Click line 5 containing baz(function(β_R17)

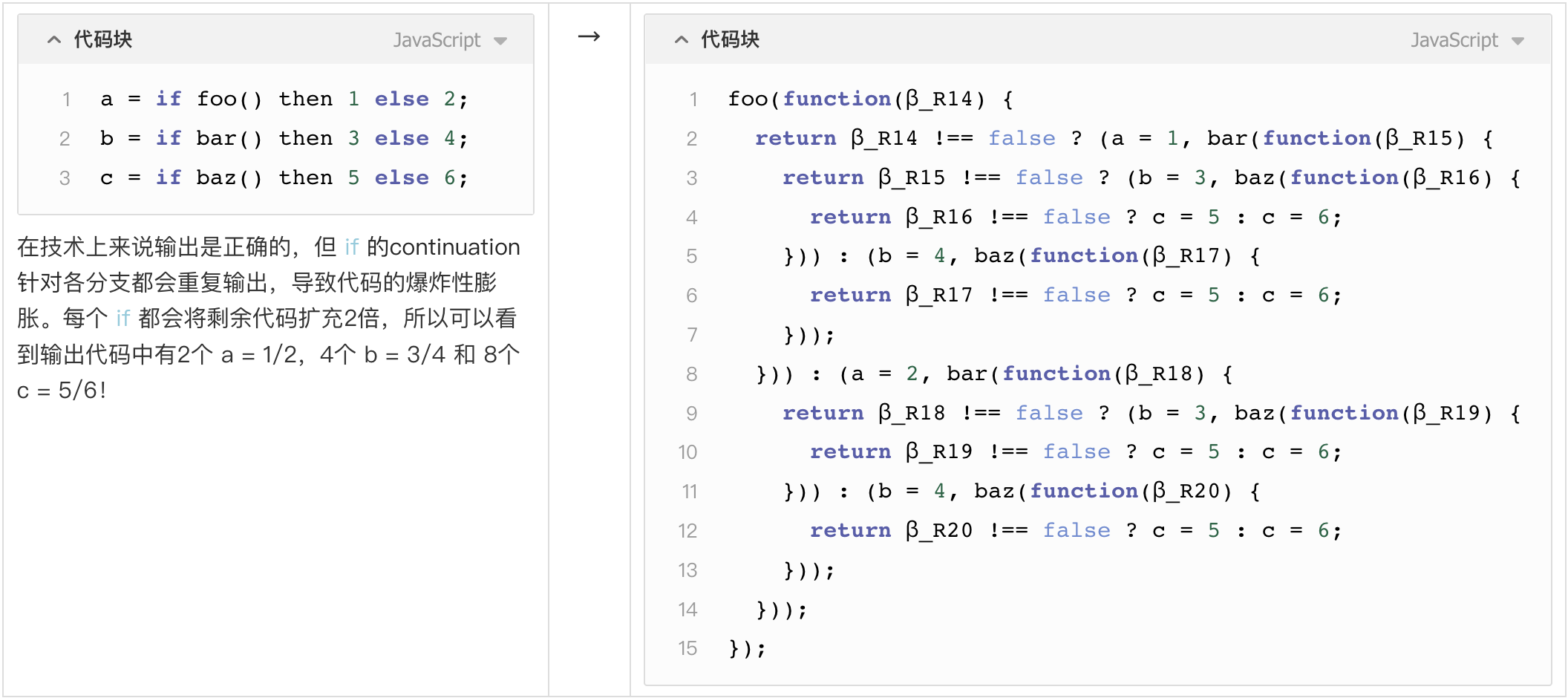[1022, 256]
